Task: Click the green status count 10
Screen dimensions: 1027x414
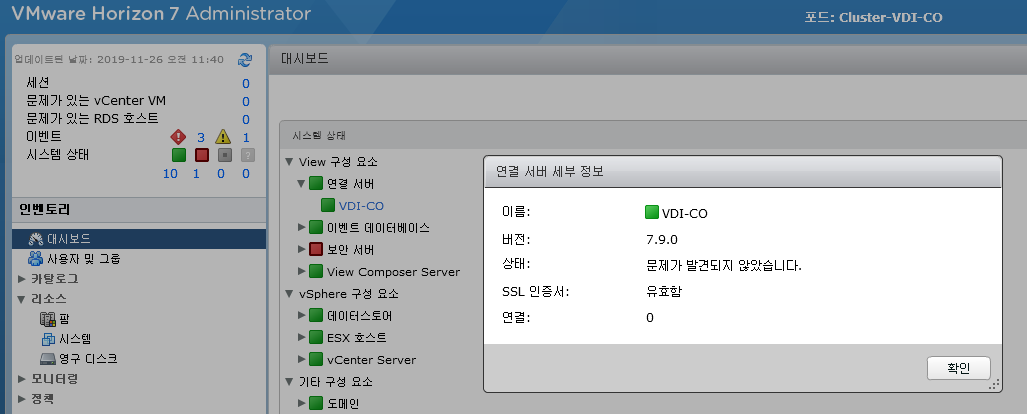Action: [170, 174]
